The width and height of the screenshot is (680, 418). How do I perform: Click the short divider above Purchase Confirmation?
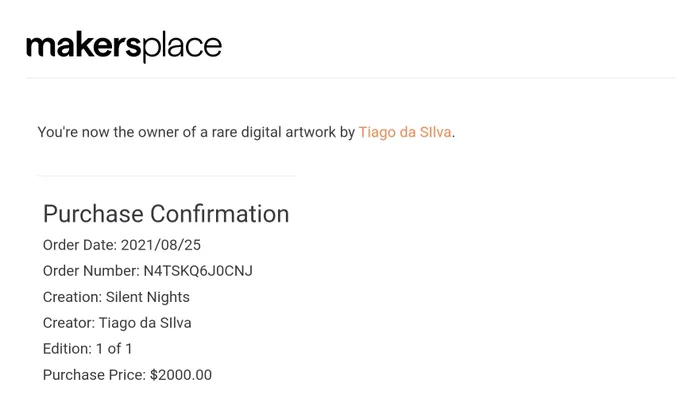[x=167, y=176]
